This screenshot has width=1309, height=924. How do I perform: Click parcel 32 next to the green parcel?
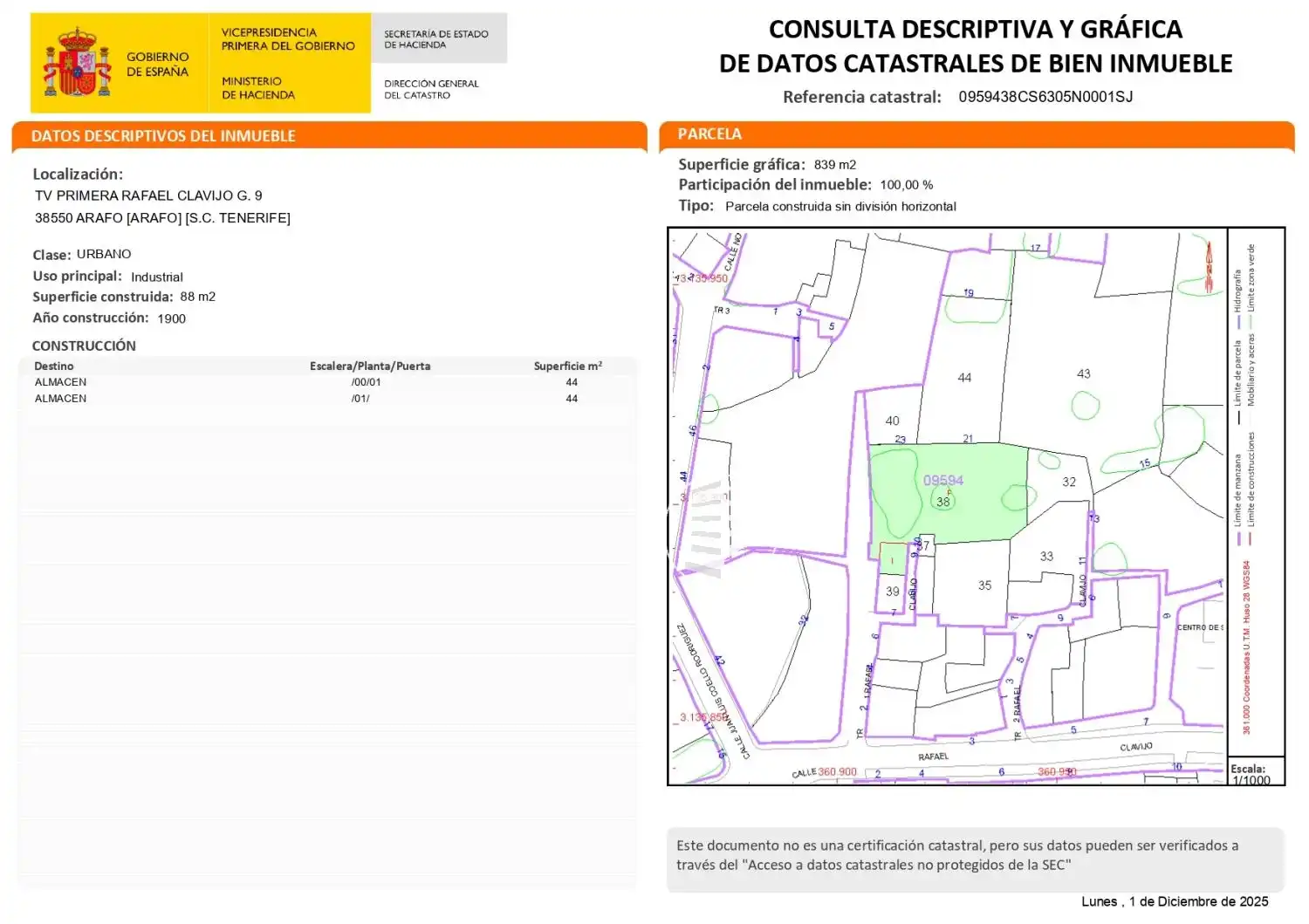point(1069,482)
